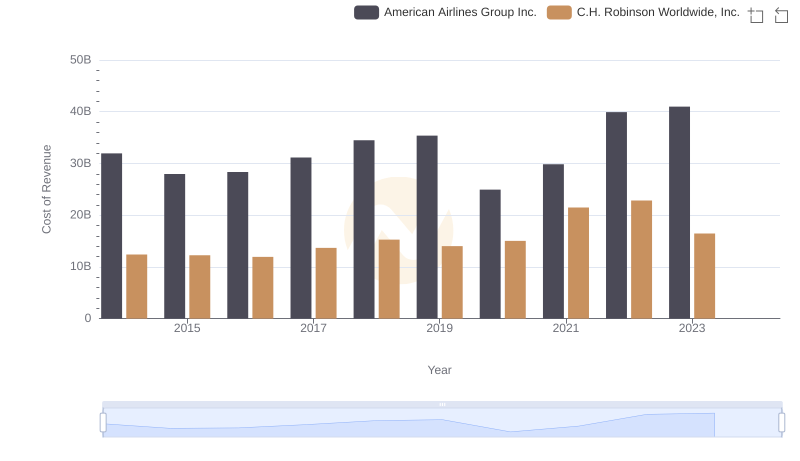Click the 2017 C.H. Robinson orange bar

click(326, 283)
